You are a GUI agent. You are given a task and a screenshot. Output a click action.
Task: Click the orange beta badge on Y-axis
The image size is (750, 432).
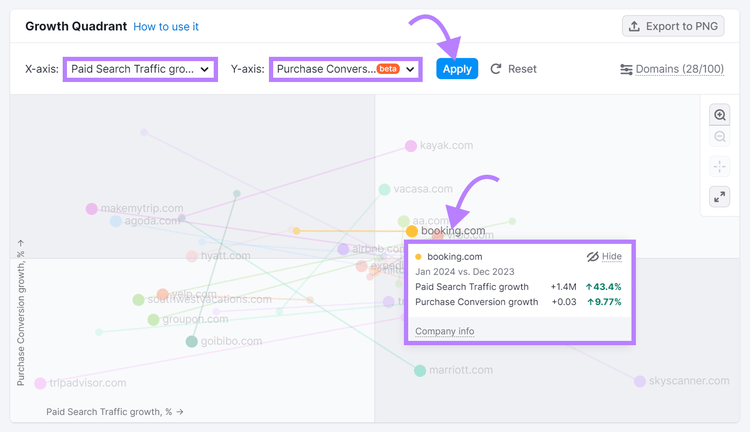click(388, 69)
